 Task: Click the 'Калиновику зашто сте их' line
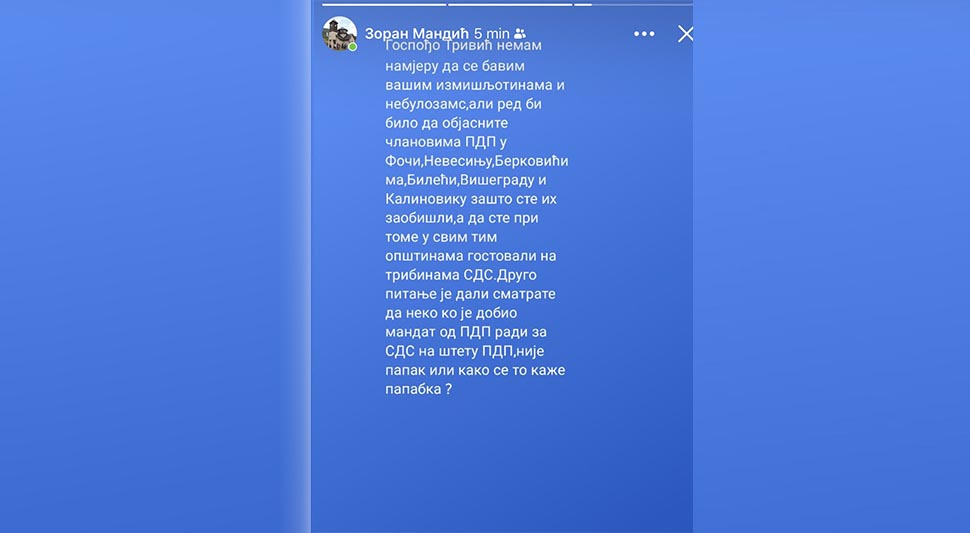[x=471, y=199]
